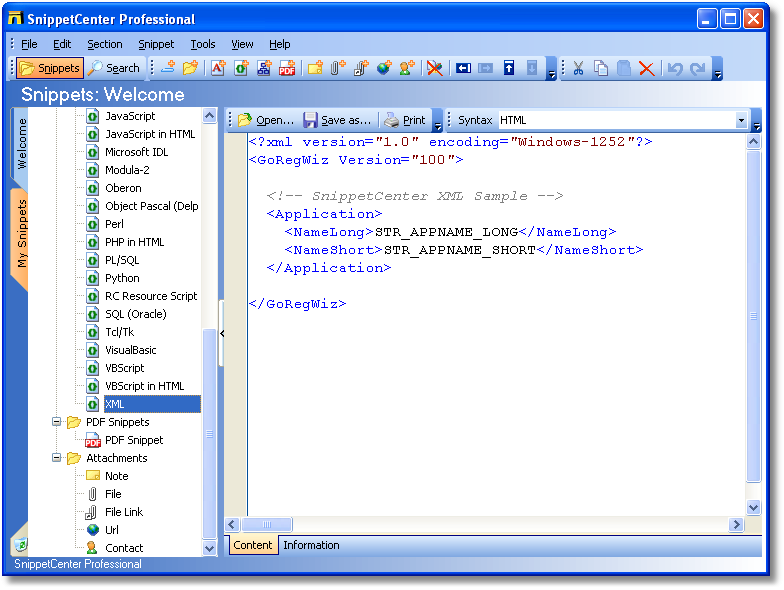Click the greyed move right arrow icon

click(486, 68)
